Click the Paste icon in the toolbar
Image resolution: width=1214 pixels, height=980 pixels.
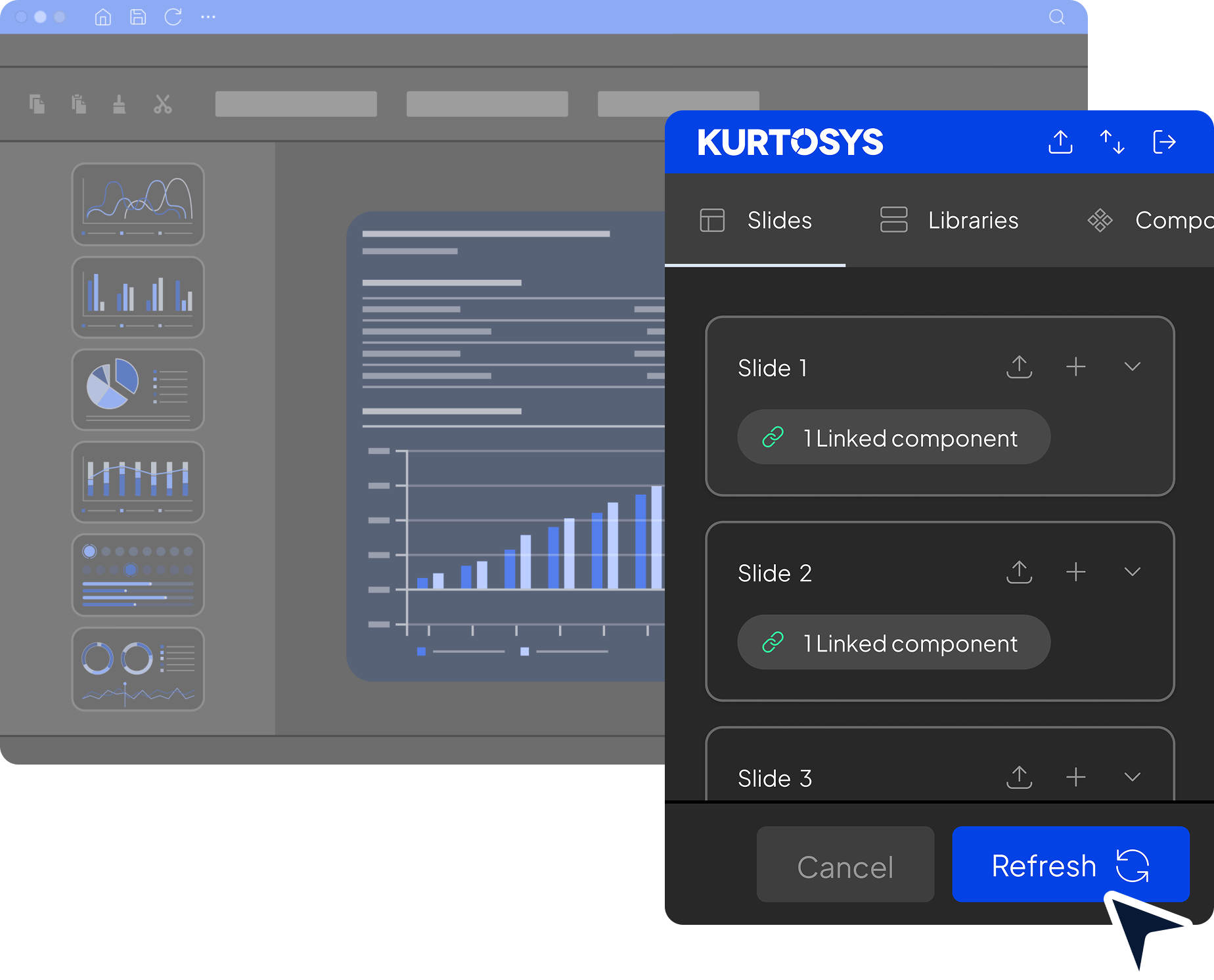point(79,104)
